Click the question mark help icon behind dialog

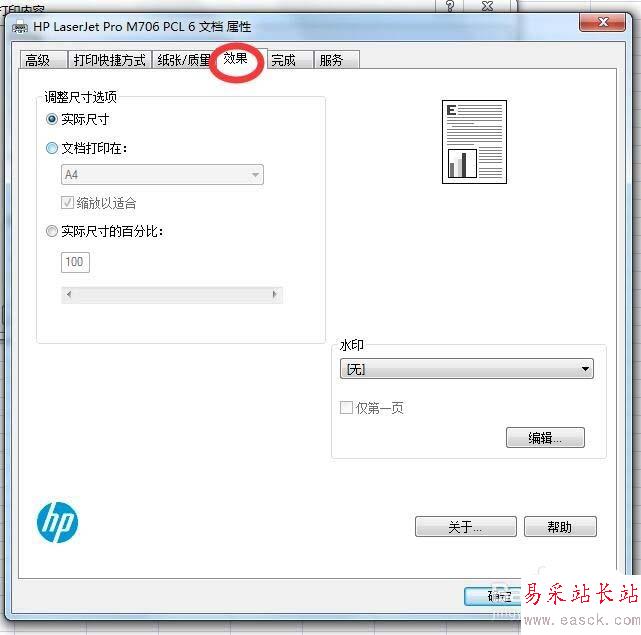450,6
